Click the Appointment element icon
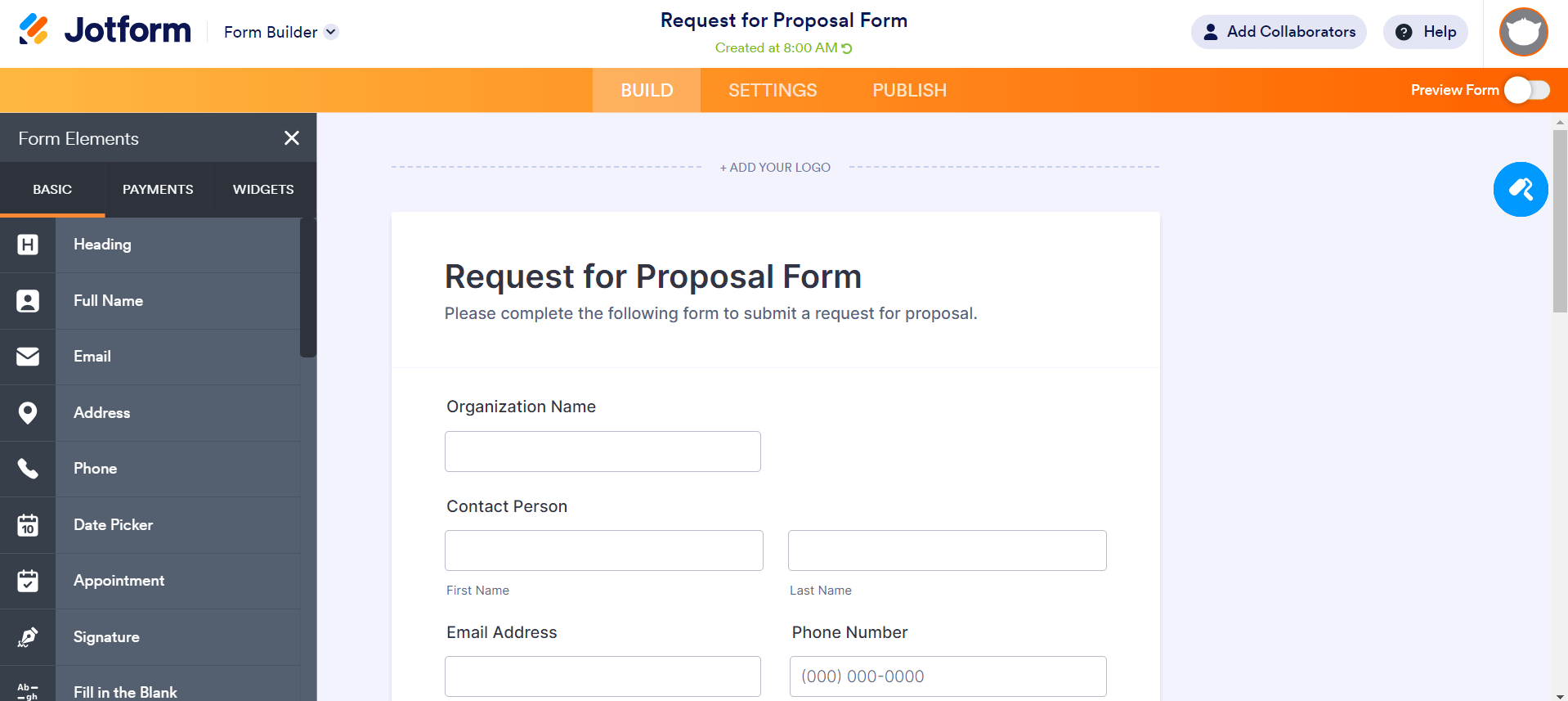This screenshot has height=701, width=1568. click(x=28, y=581)
